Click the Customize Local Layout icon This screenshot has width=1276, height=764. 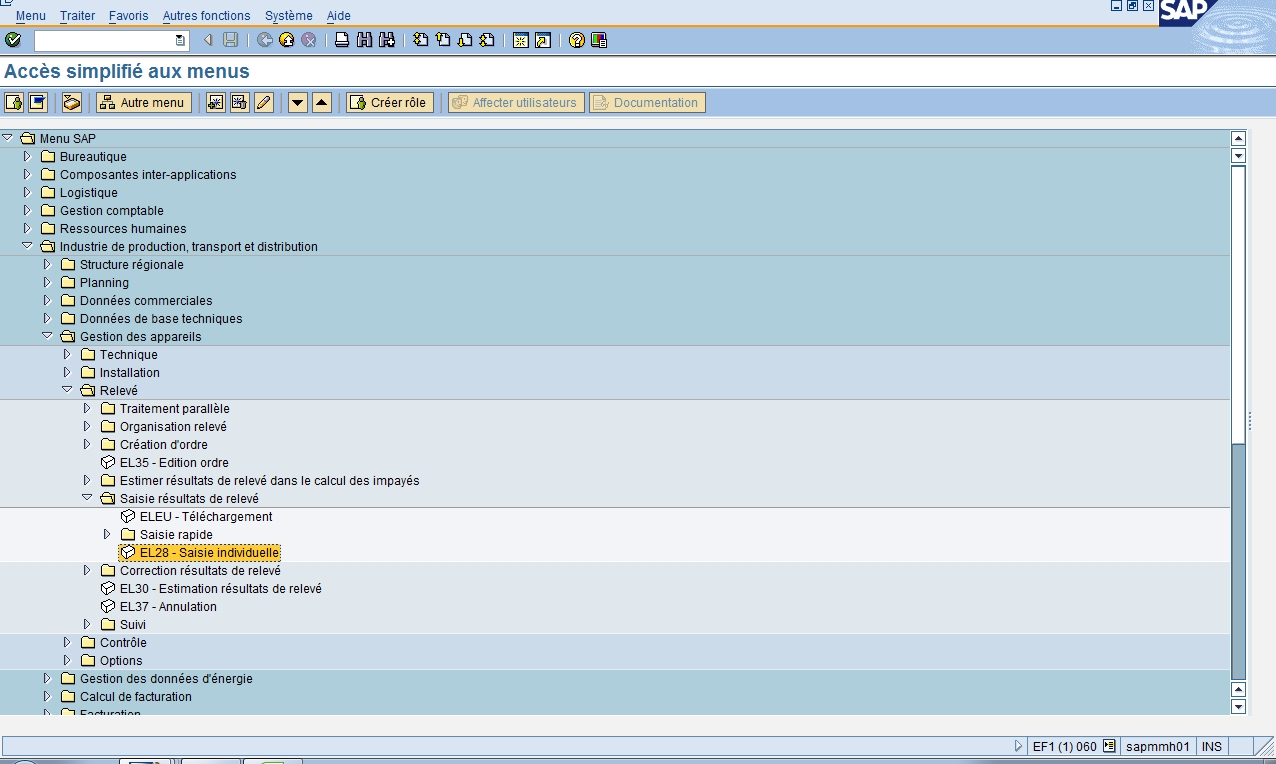click(599, 40)
